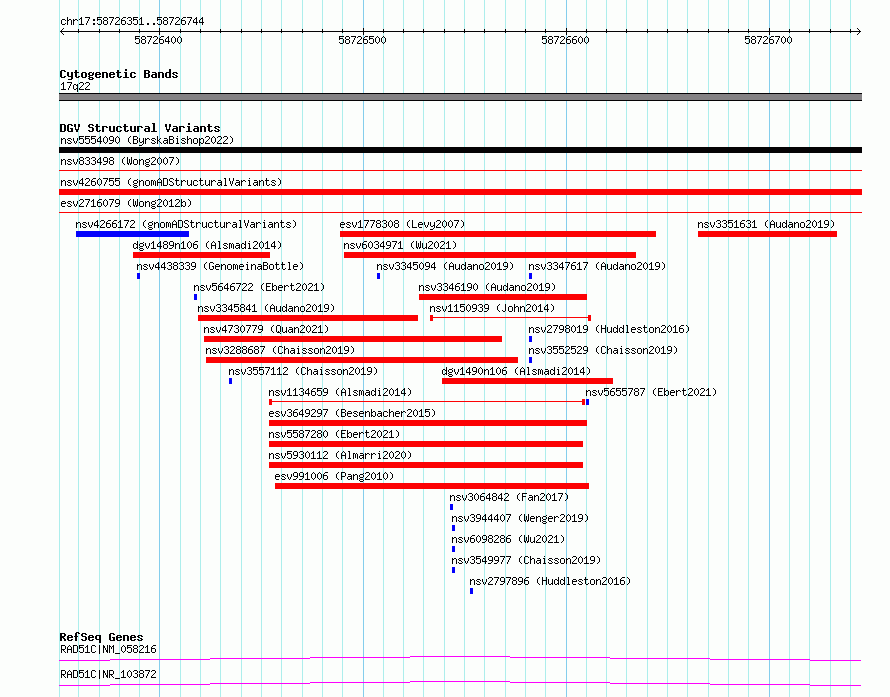
Task: Select the nsv1134659 (Alsmadi2014) label
Action: click(x=340, y=392)
